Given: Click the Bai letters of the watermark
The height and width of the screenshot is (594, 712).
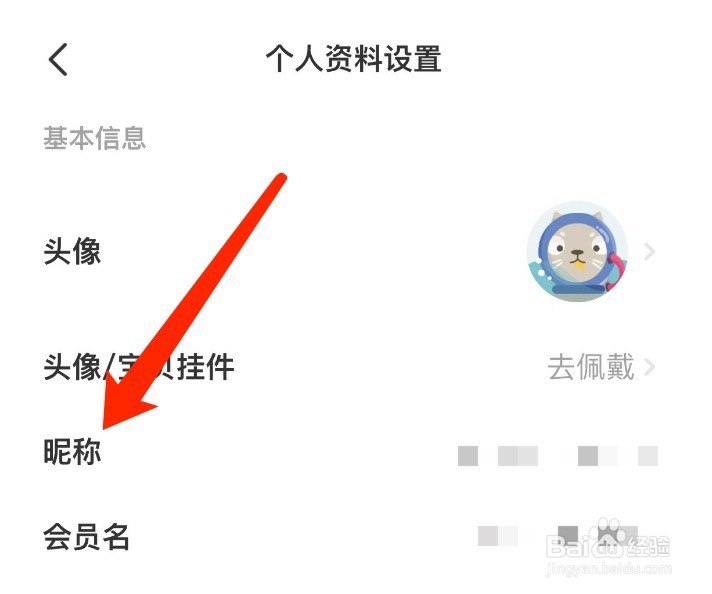Looking at the screenshot, I should (x=570, y=547).
